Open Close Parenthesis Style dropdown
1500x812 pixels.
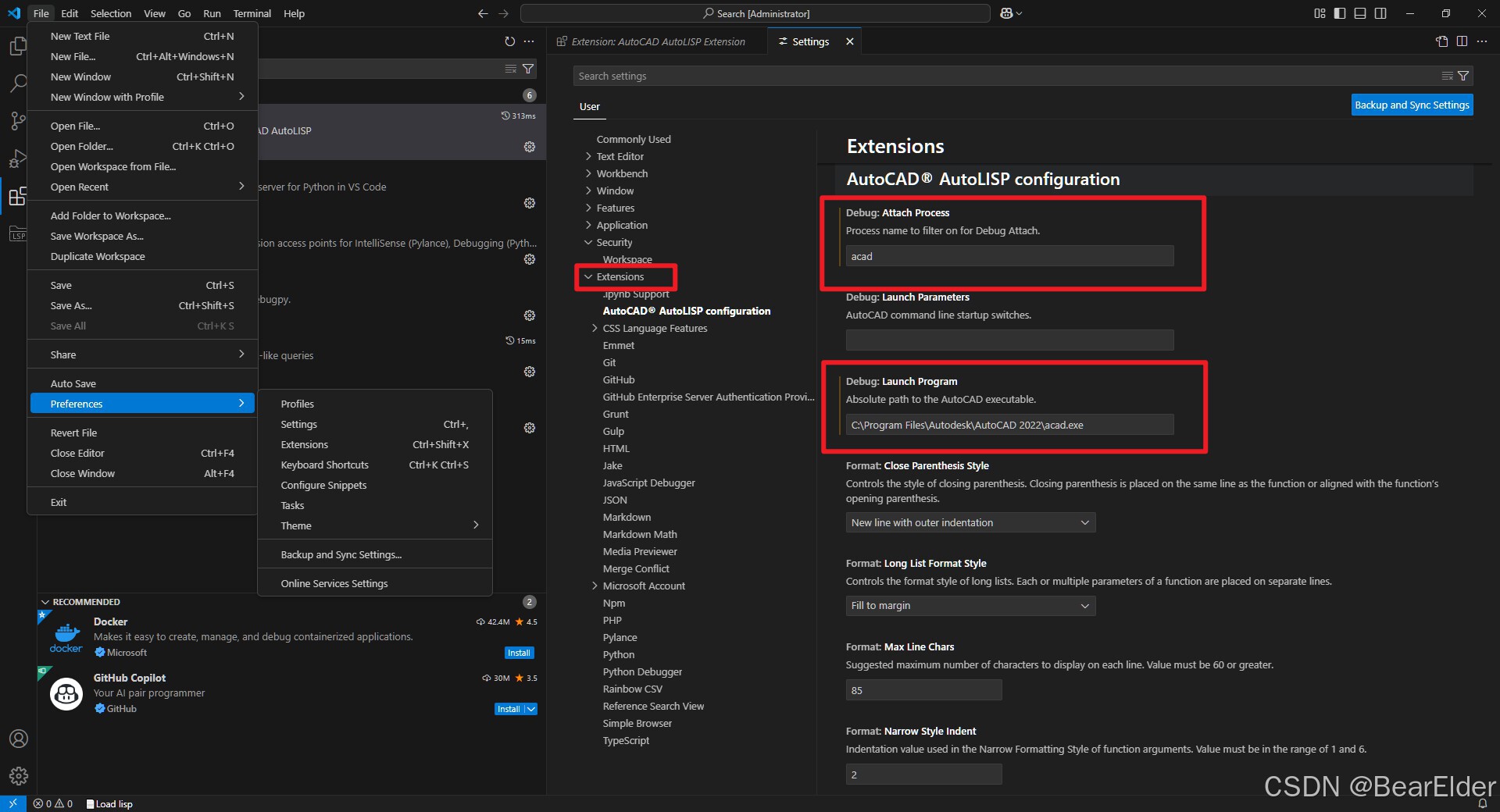pyautogui.click(x=970, y=522)
